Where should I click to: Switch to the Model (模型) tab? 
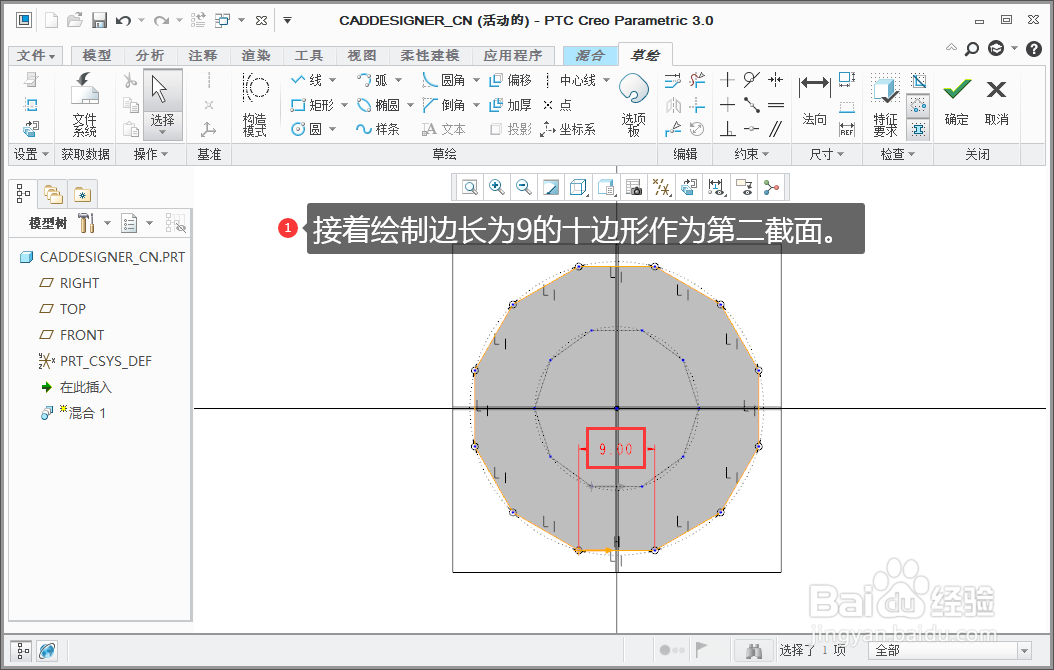click(x=96, y=55)
